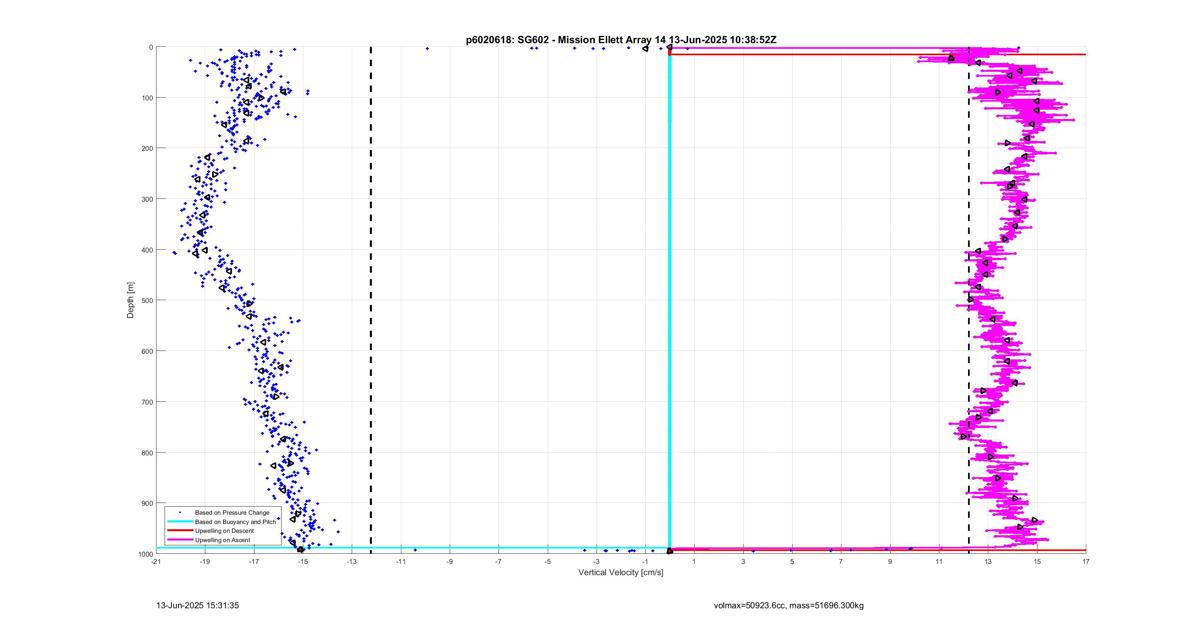Click depth axis tick label '700'
The height and width of the screenshot is (622, 1200).
point(146,402)
